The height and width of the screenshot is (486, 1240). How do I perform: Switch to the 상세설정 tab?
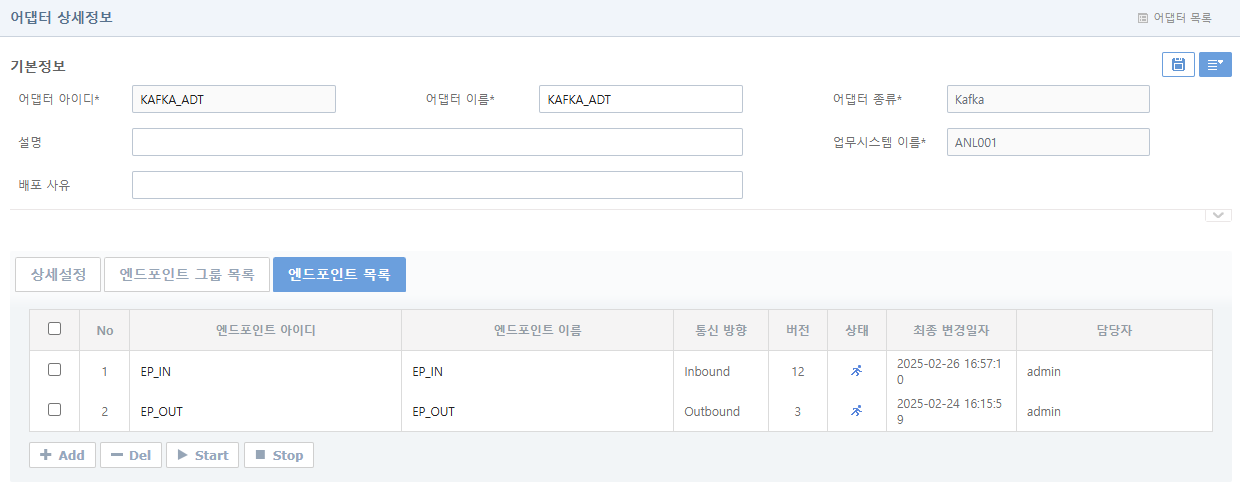pos(58,274)
